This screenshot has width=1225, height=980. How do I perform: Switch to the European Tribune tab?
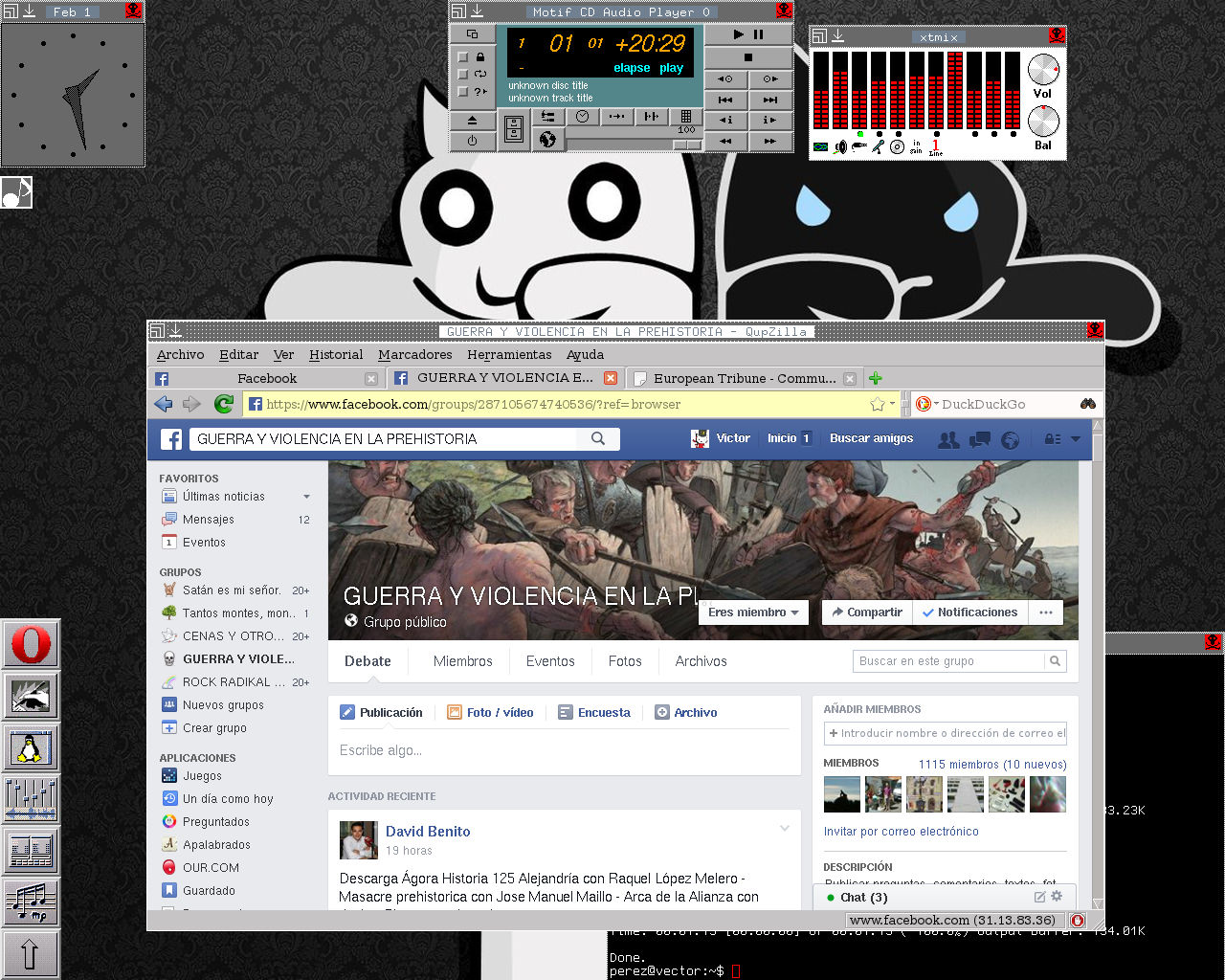click(x=745, y=378)
